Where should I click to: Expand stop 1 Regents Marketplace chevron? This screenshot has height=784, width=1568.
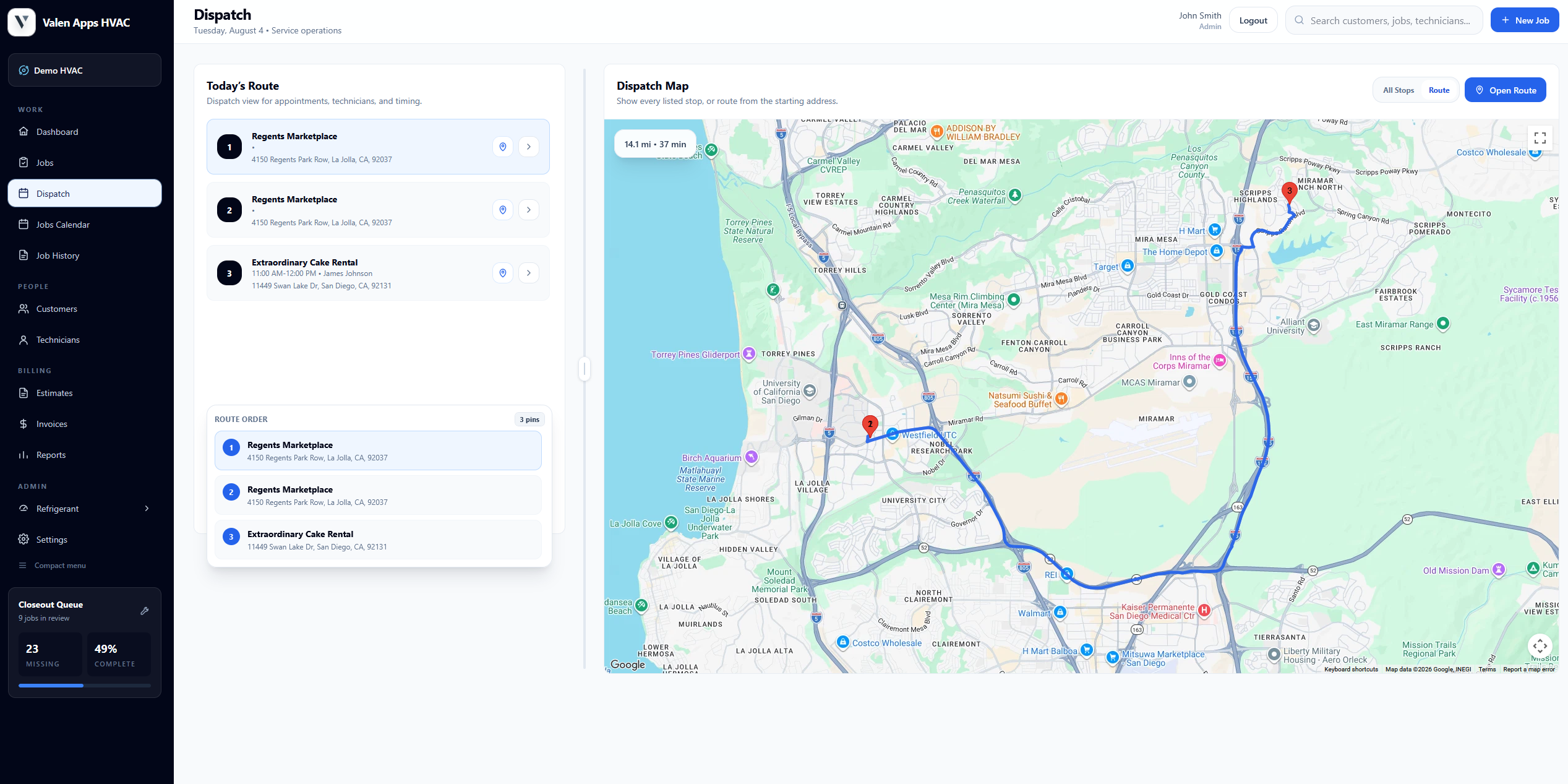pyautogui.click(x=529, y=147)
